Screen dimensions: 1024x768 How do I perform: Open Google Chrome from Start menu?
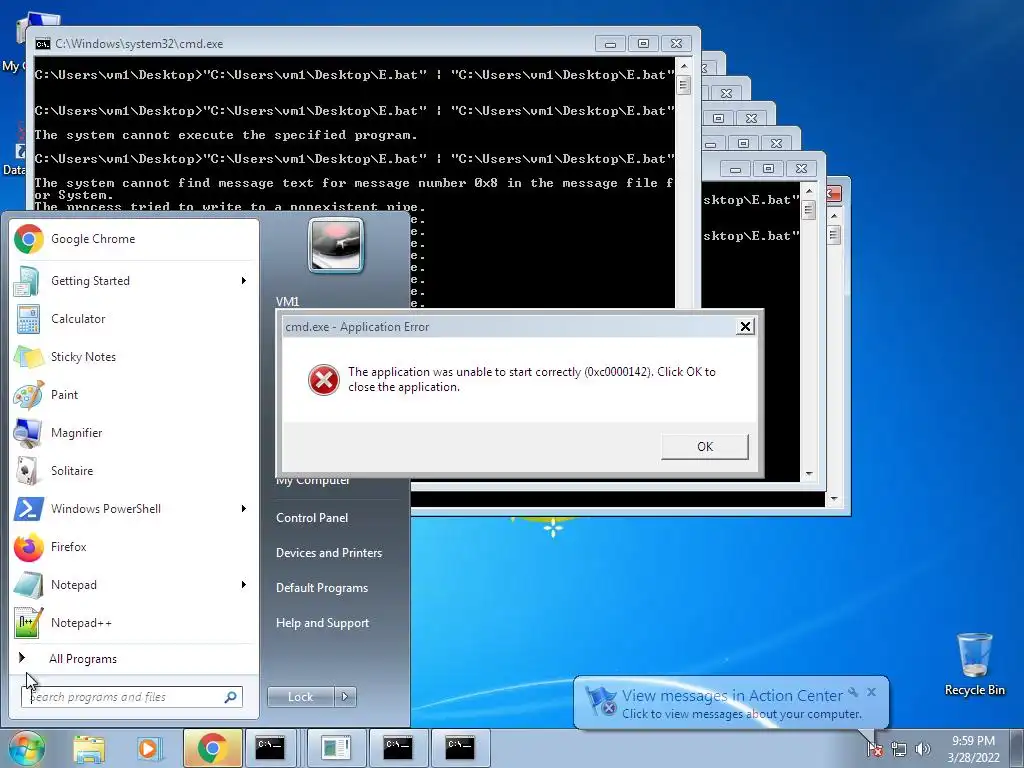[134, 239]
